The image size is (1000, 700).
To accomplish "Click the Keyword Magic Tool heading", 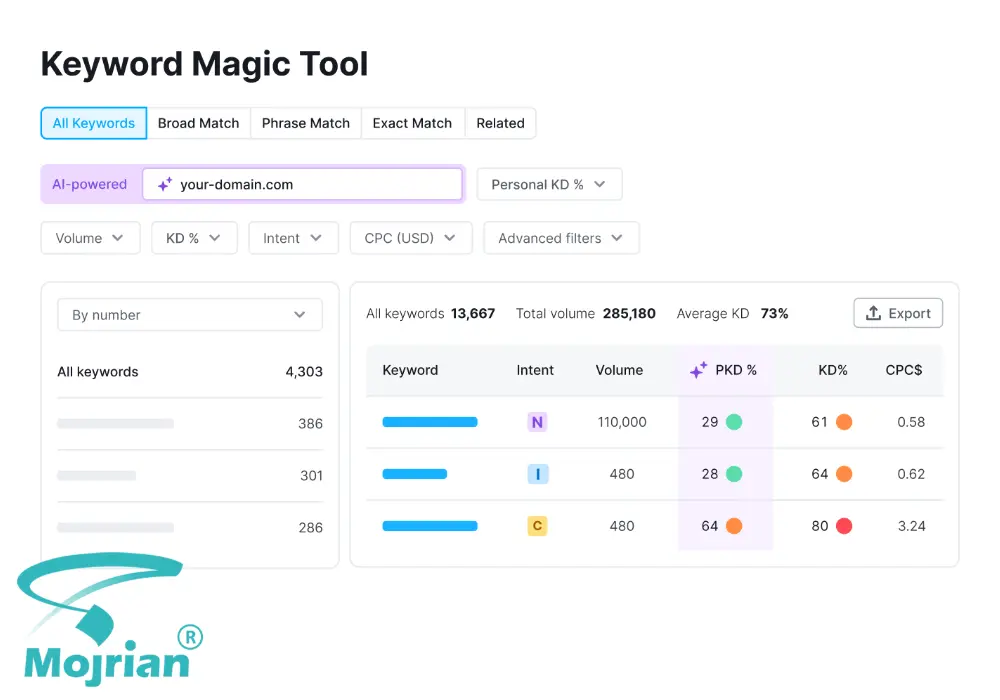I will point(204,64).
